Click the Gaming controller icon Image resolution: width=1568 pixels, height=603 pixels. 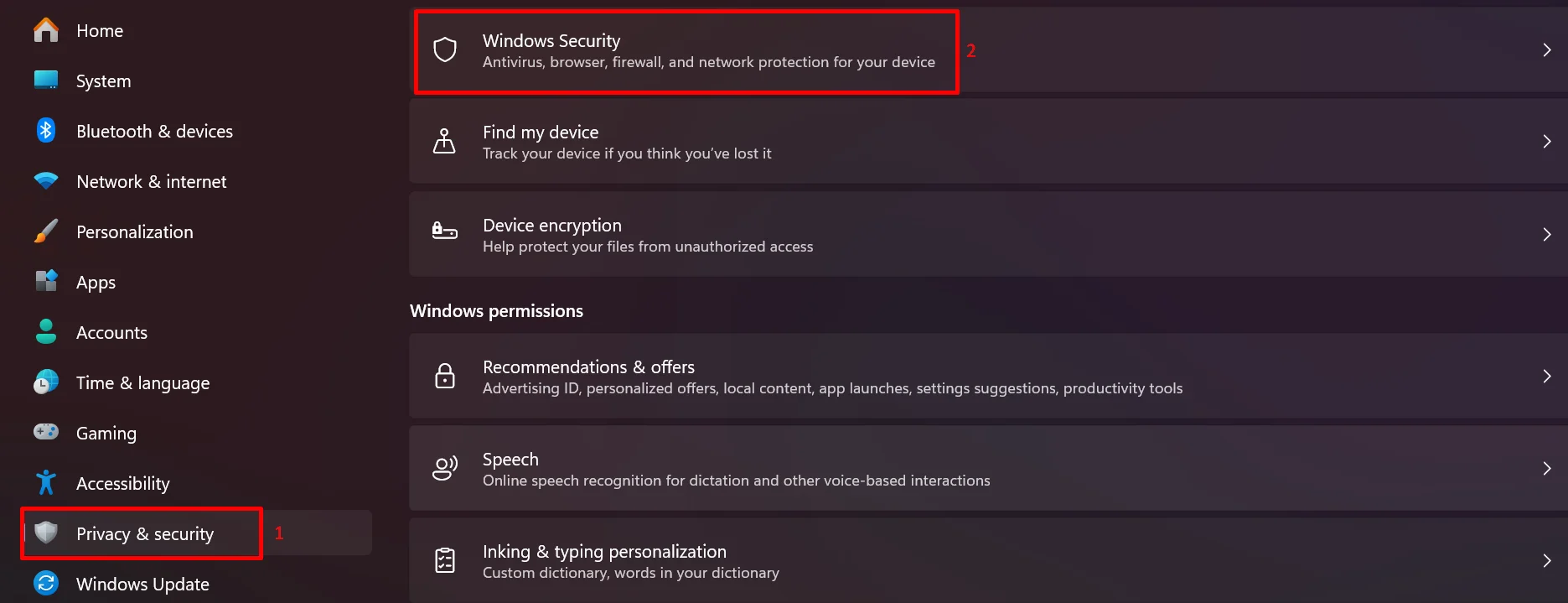(45, 433)
